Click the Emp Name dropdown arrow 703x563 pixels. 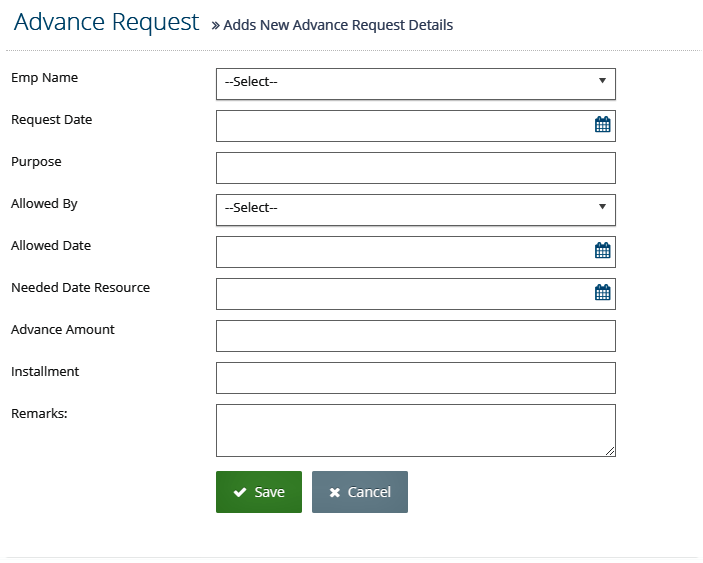tap(602, 81)
